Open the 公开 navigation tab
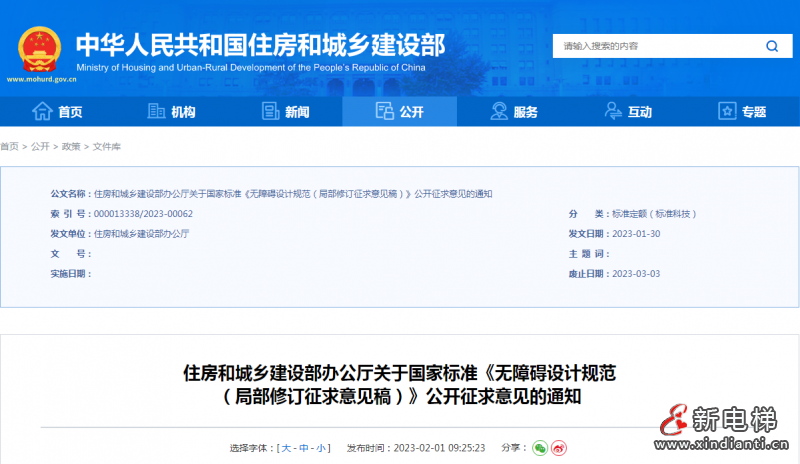 coord(399,111)
